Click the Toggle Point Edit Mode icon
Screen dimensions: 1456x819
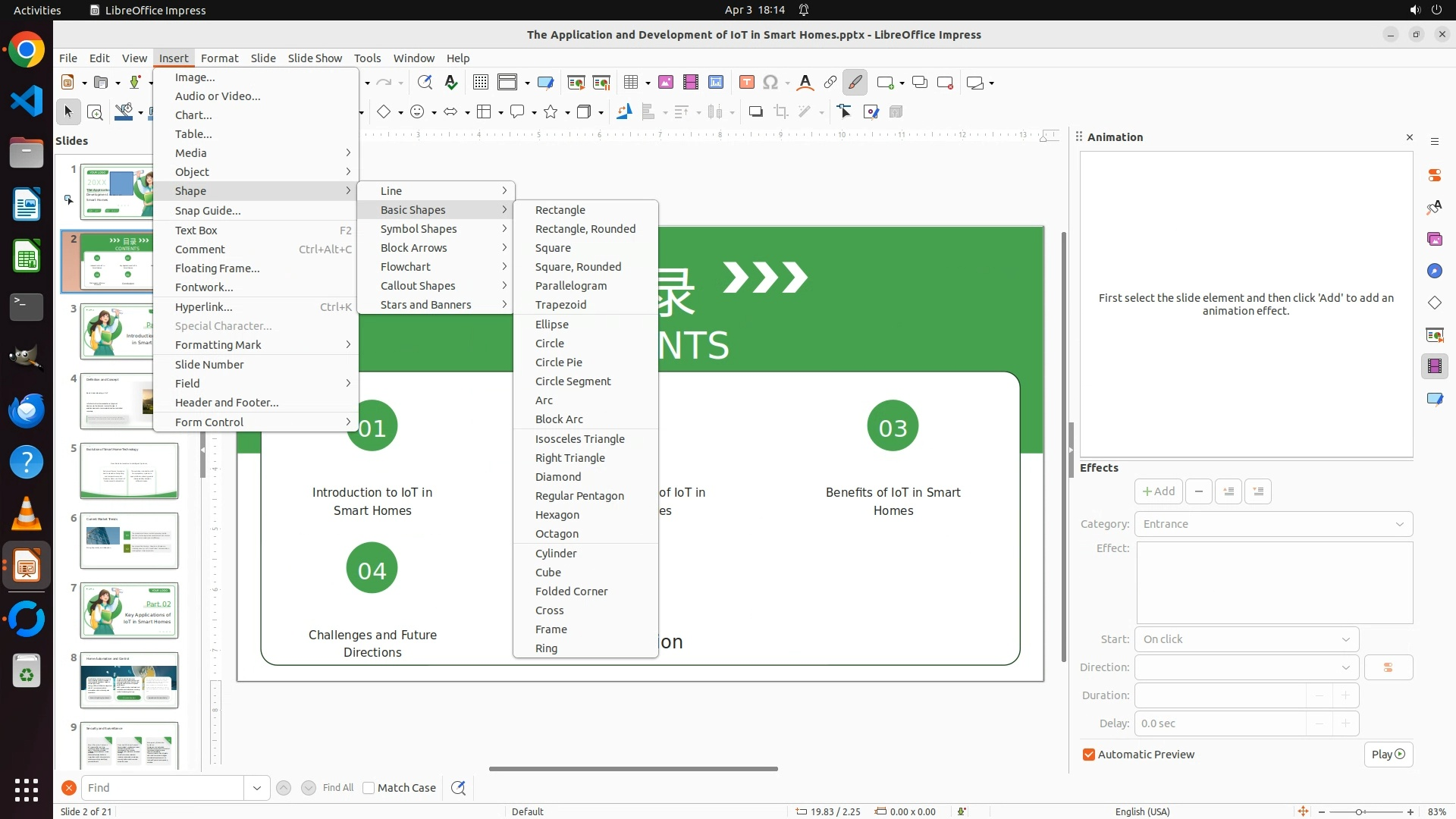click(x=845, y=112)
